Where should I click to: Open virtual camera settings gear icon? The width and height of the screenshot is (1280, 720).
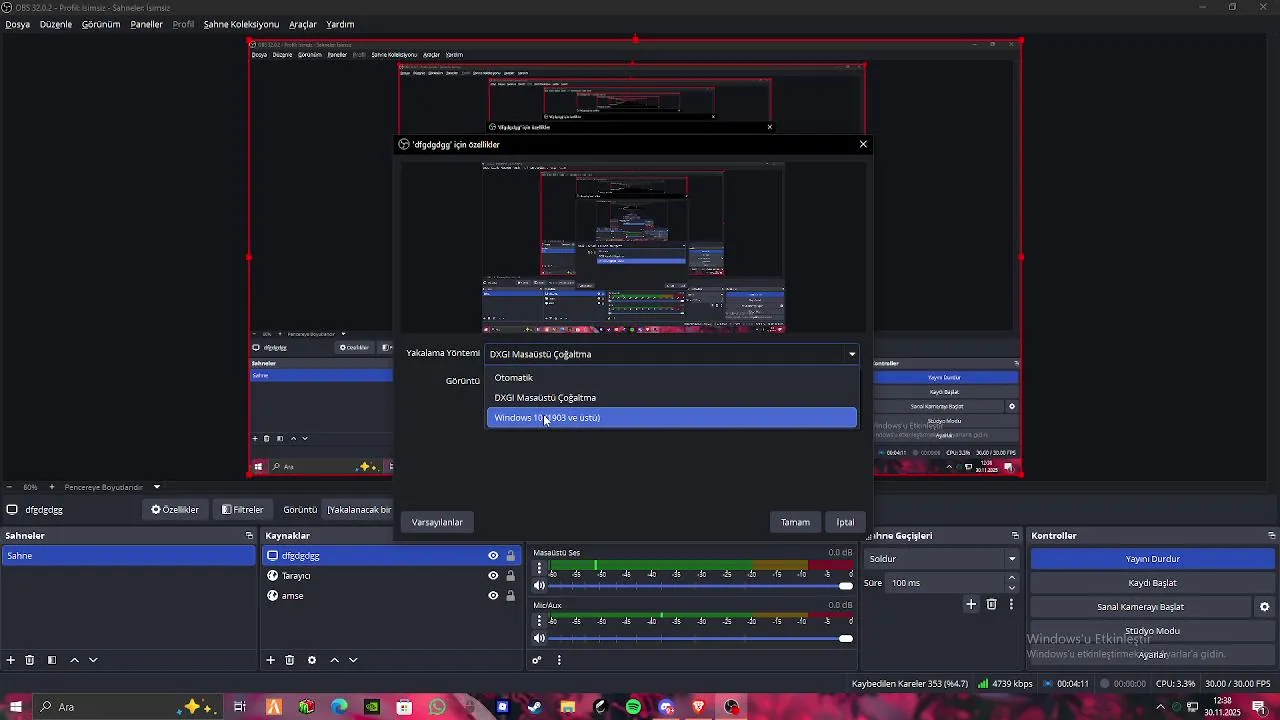[1264, 607]
